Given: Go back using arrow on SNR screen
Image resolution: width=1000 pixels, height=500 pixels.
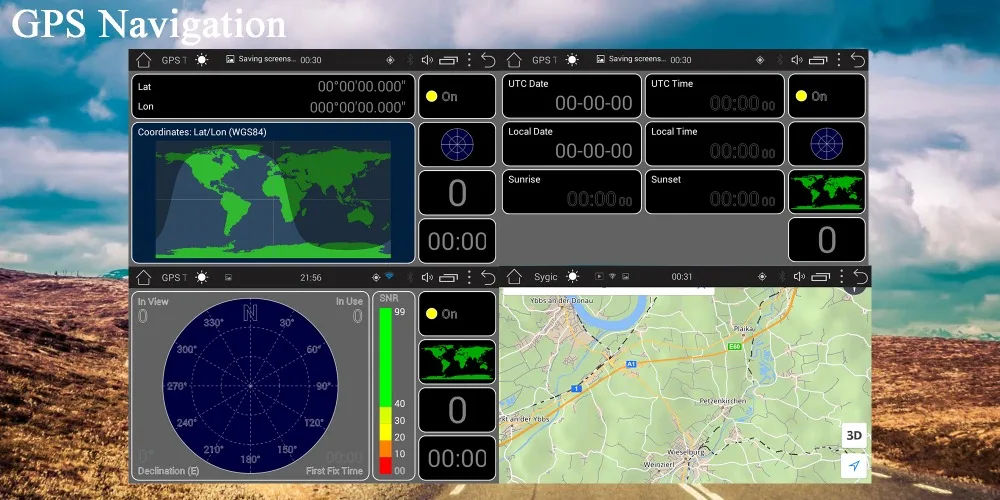Looking at the screenshot, I should [489, 277].
